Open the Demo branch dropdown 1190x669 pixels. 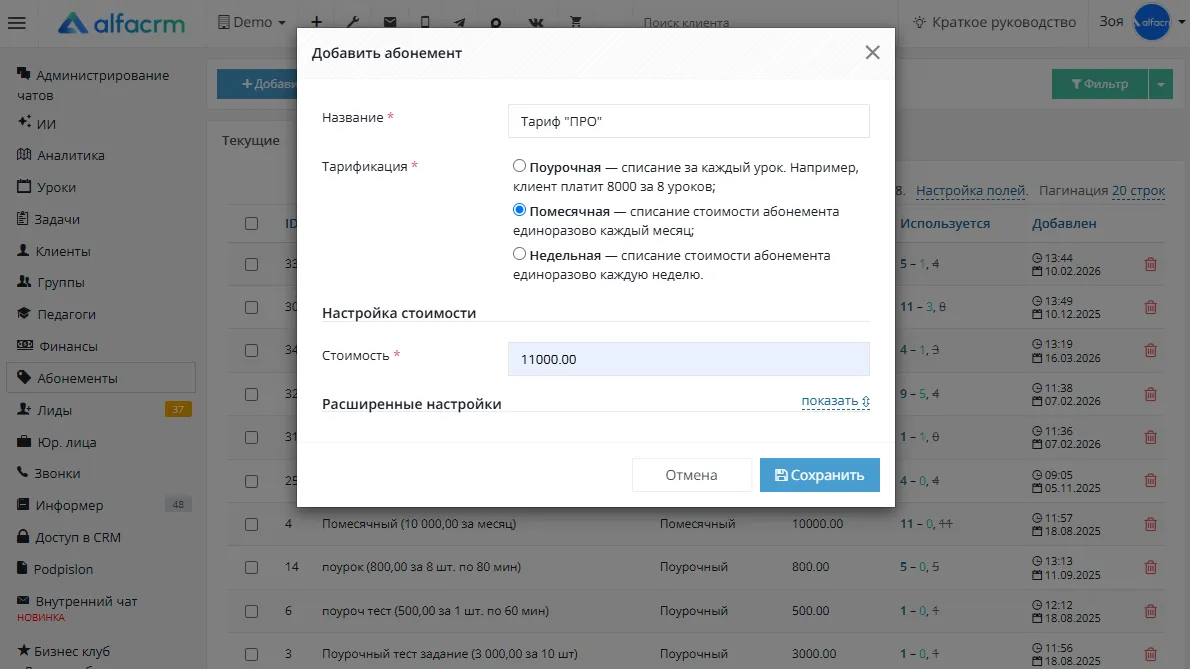(252, 22)
